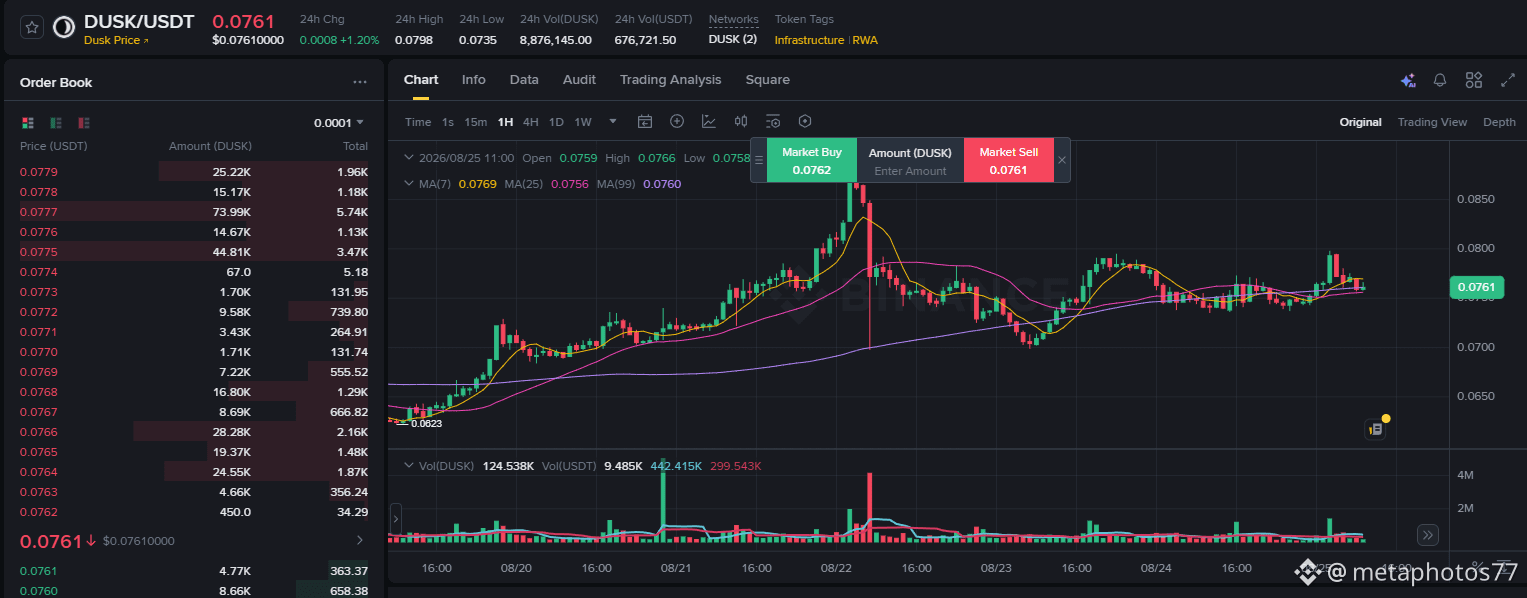Open the calendar go-to-date chart tool
Screen dimensions: 1527x598
pyautogui.click(x=645, y=122)
